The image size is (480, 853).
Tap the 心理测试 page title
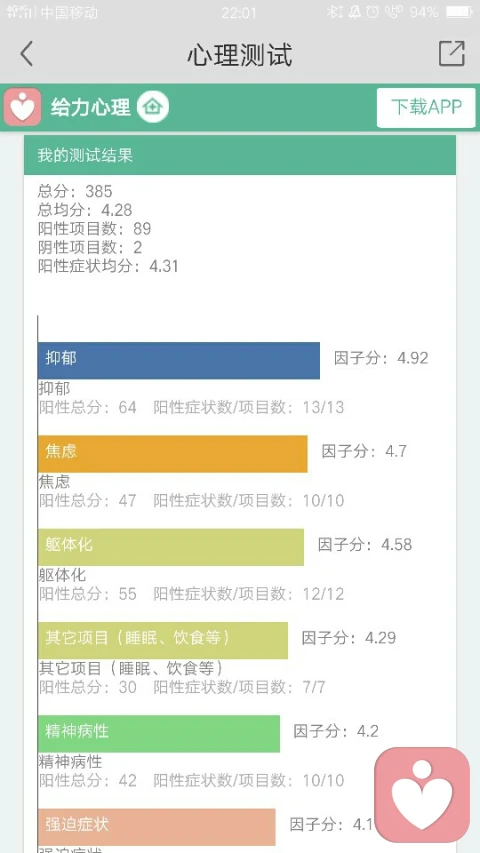(240, 54)
